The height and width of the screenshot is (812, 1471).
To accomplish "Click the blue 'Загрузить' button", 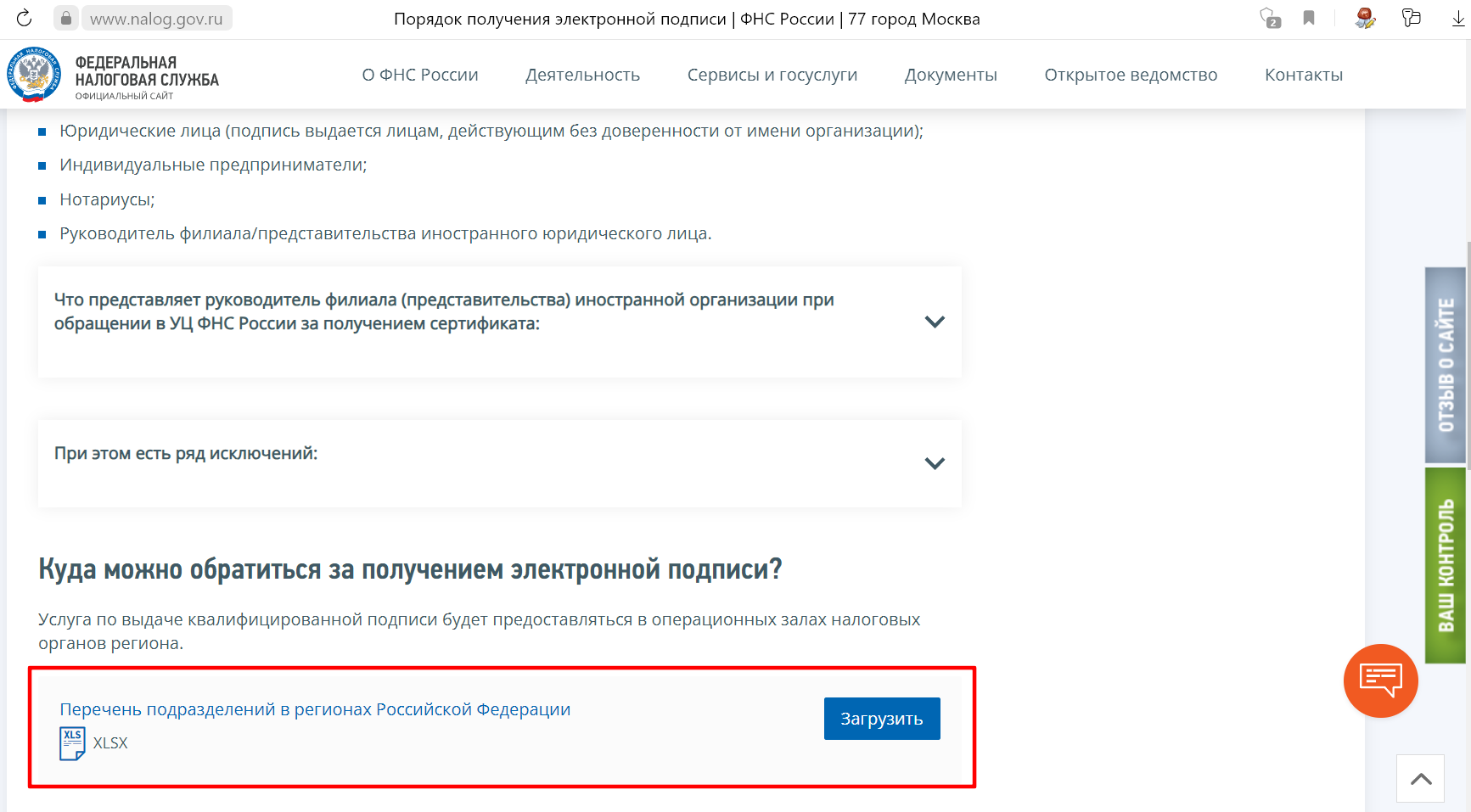I will [x=881, y=719].
